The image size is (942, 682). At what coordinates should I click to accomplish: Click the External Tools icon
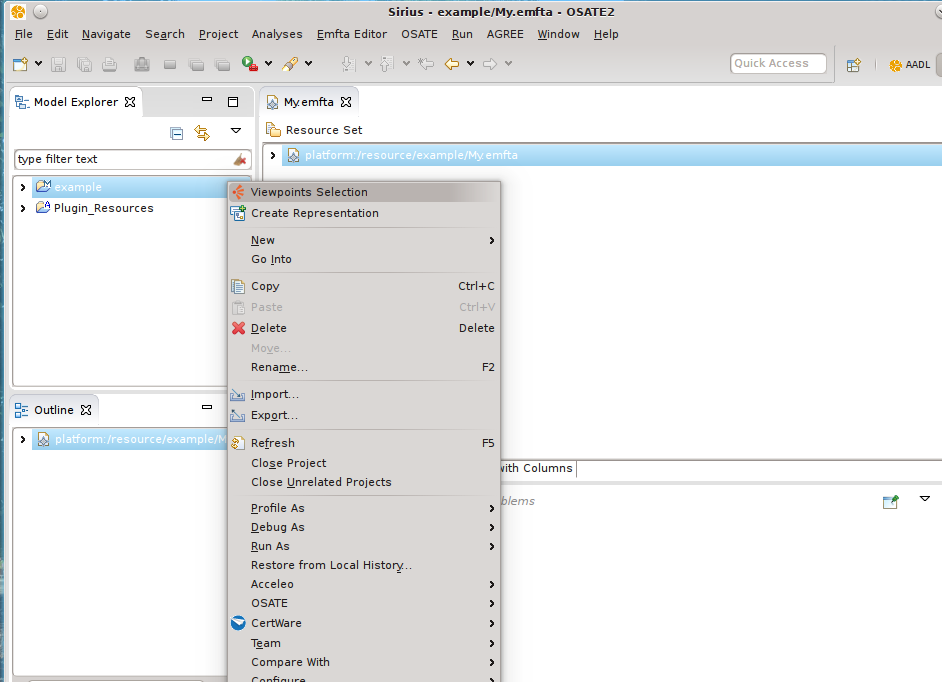[290, 64]
